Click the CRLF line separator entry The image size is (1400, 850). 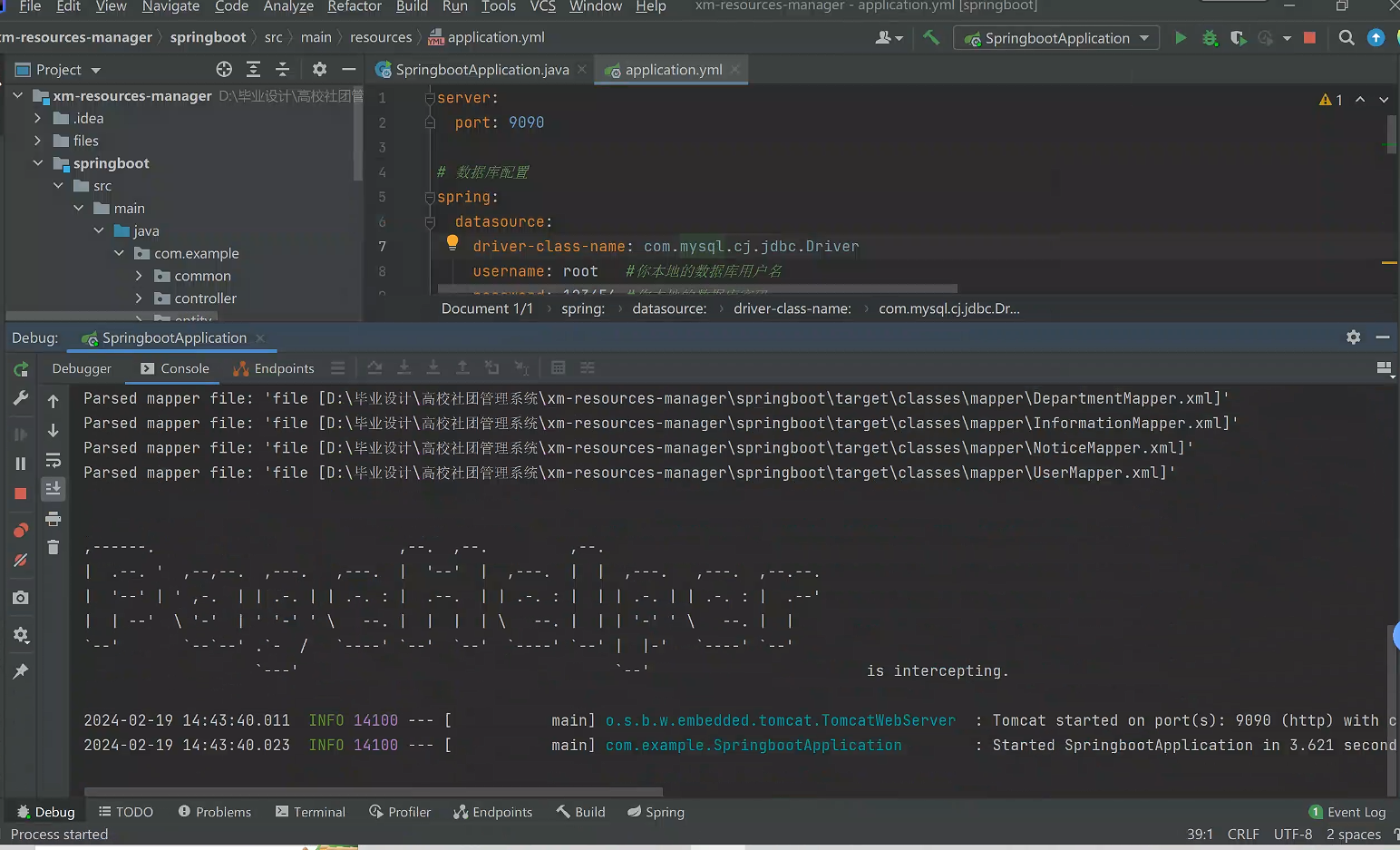click(1243, 835)
